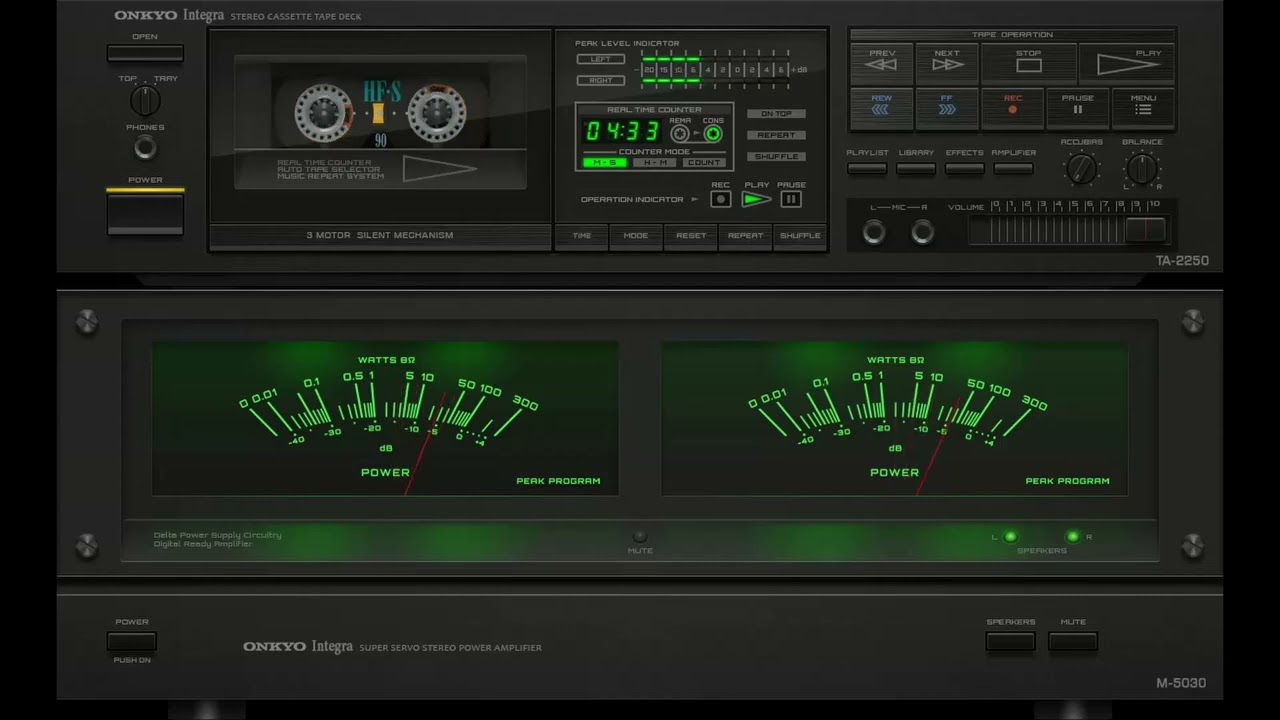
Task: Click the REMA reel indicator icon
Action: click(x=680, y=133)
